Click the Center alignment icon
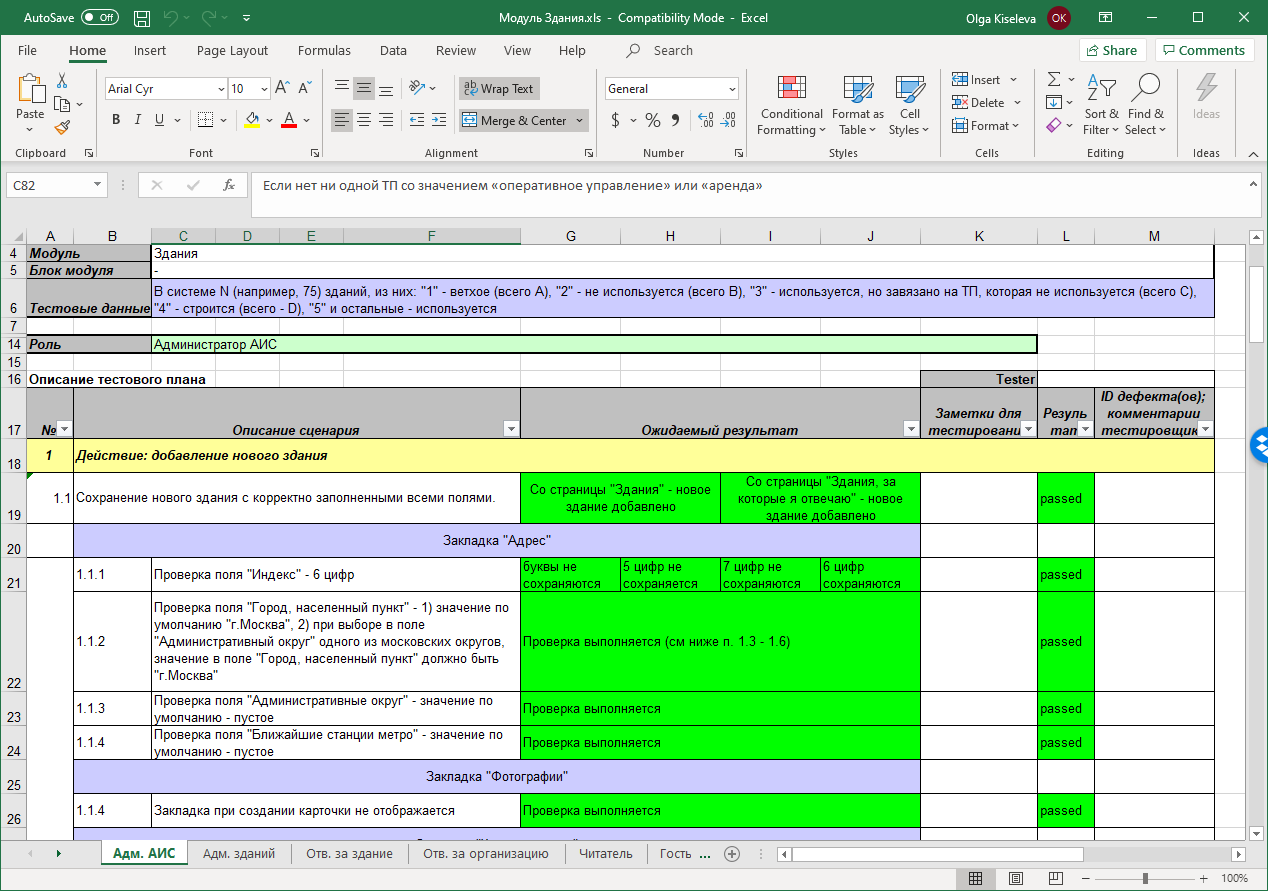Image resolution: width=1268 pixels, height=891 pixels. tap(364, 120)
